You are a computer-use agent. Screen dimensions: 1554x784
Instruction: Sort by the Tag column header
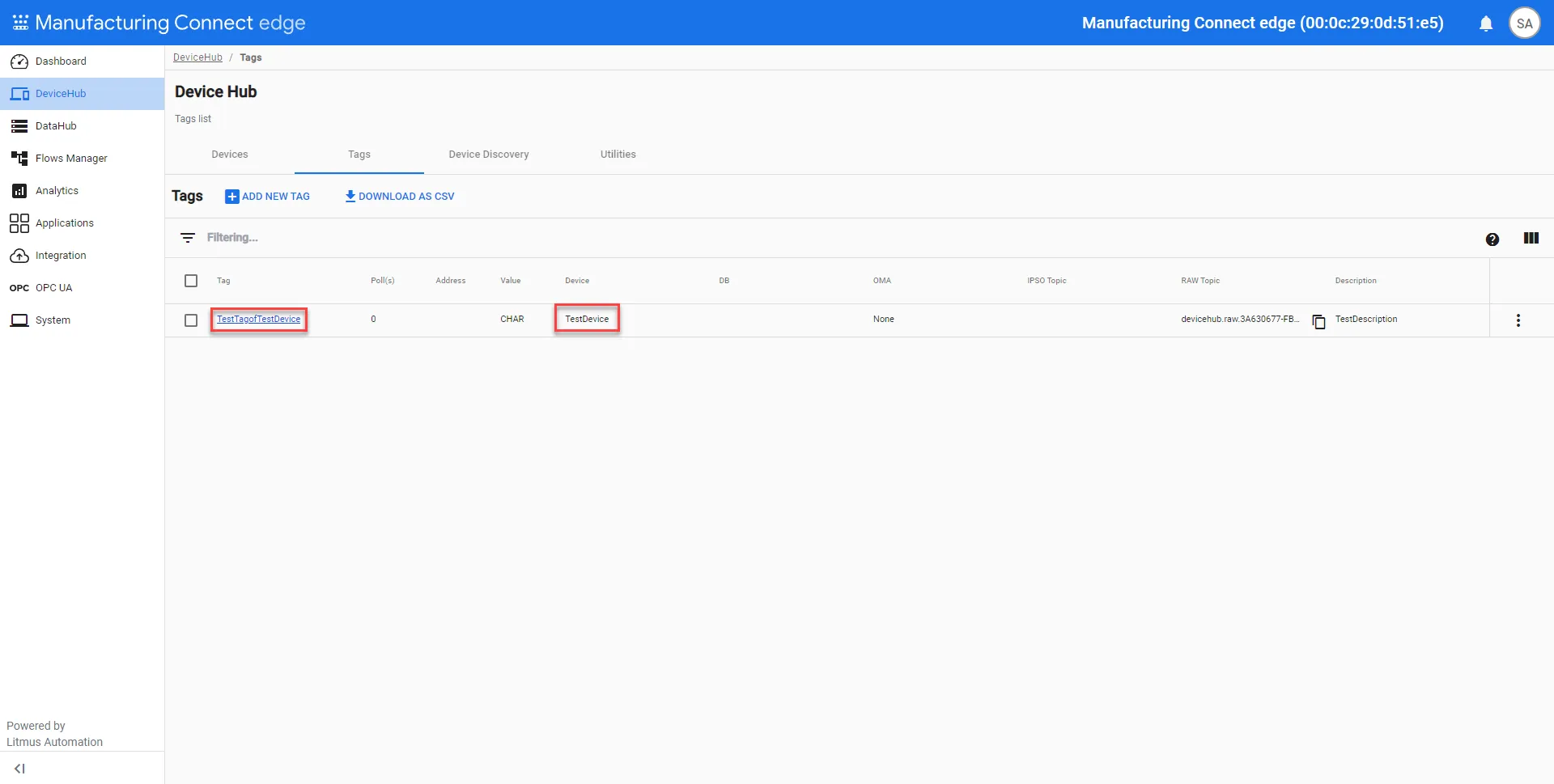pyautogui.click(x=223, y=281)
